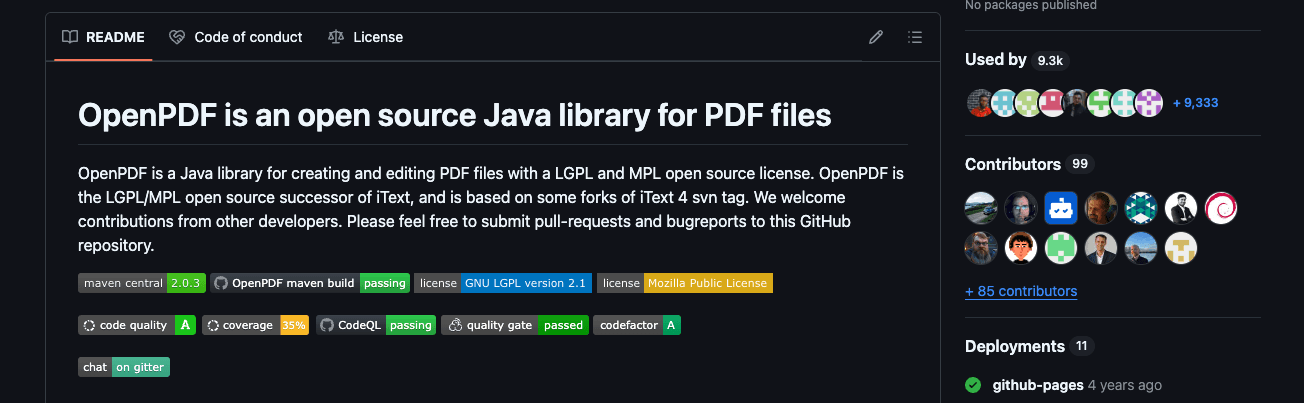Image resolution: width=1304 pixels, height=403 pixels.
Task: Click the cartoon face contributor avatar
Action: [x=1021, y=248]
